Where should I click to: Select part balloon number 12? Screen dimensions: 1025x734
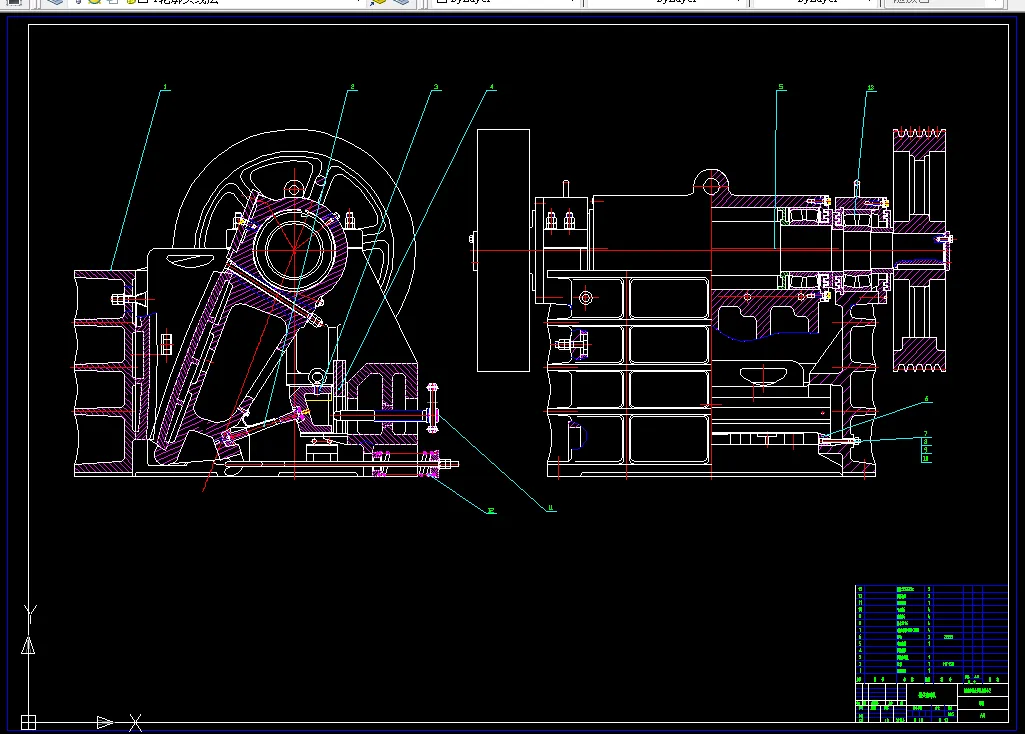[x=490, y=510]
